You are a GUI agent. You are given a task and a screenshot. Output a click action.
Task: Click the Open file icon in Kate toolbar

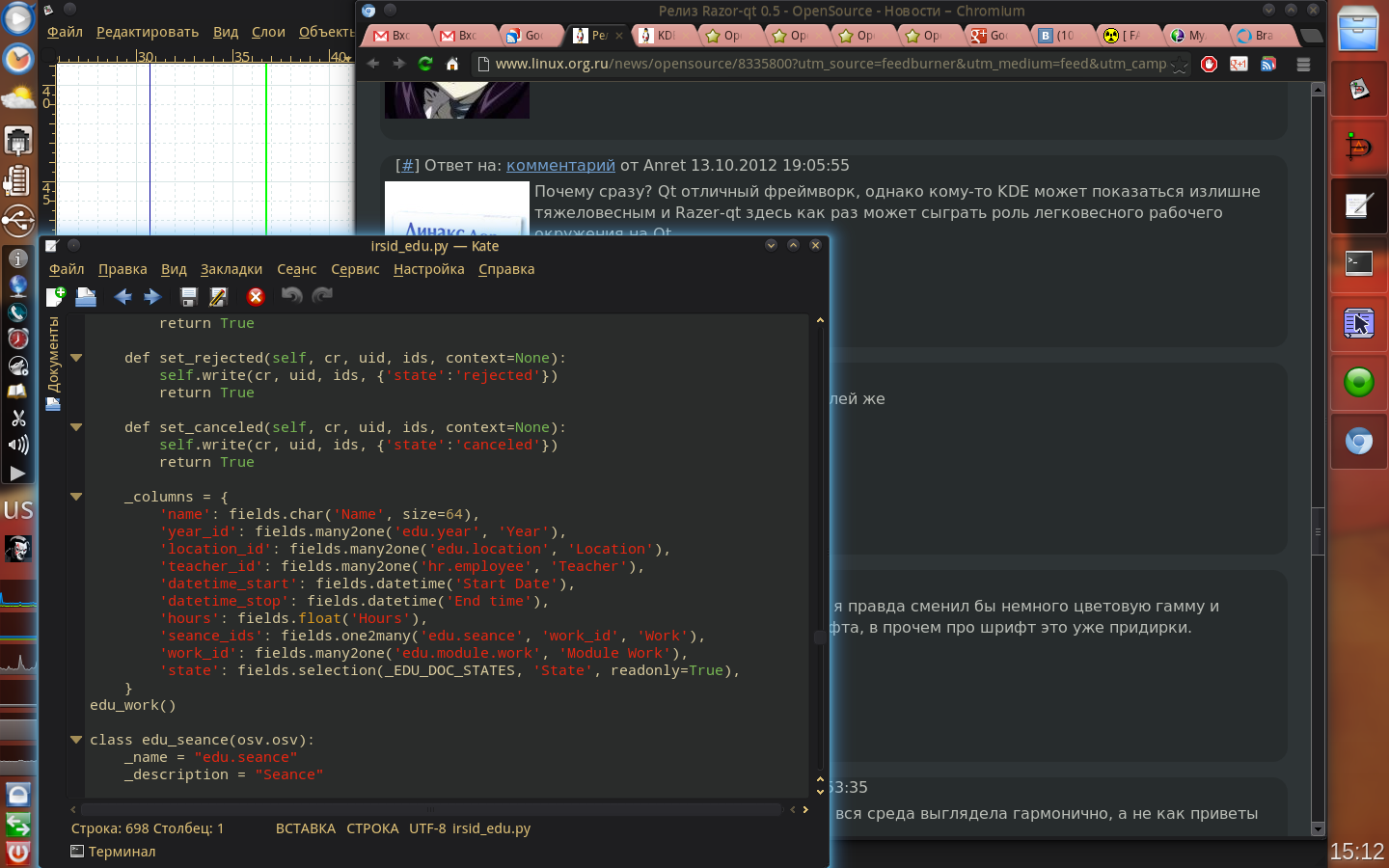click(x=86, y=296)
